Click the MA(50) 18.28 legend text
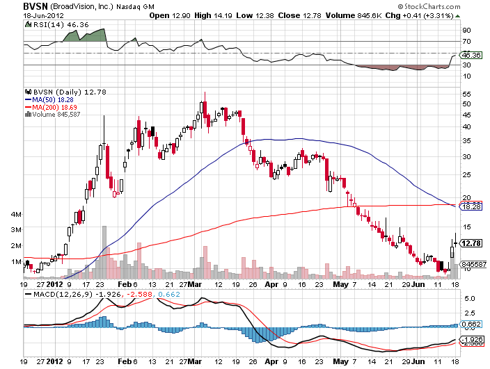490x369 pixels. point(53,100)
